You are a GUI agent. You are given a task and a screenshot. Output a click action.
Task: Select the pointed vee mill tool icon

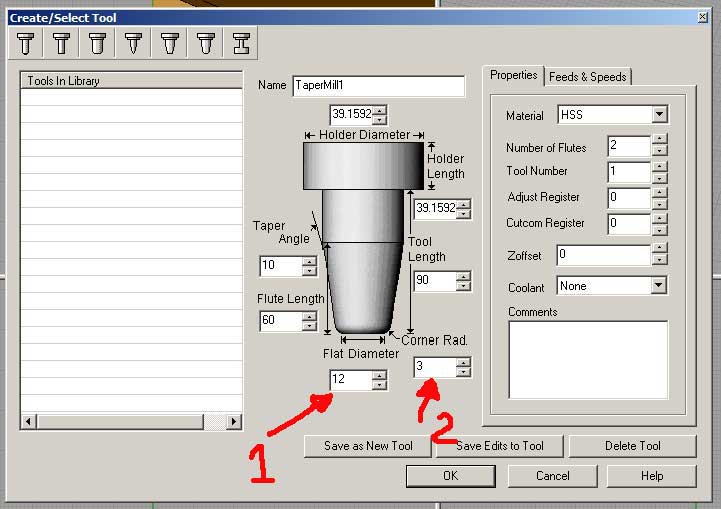[134, 43]
